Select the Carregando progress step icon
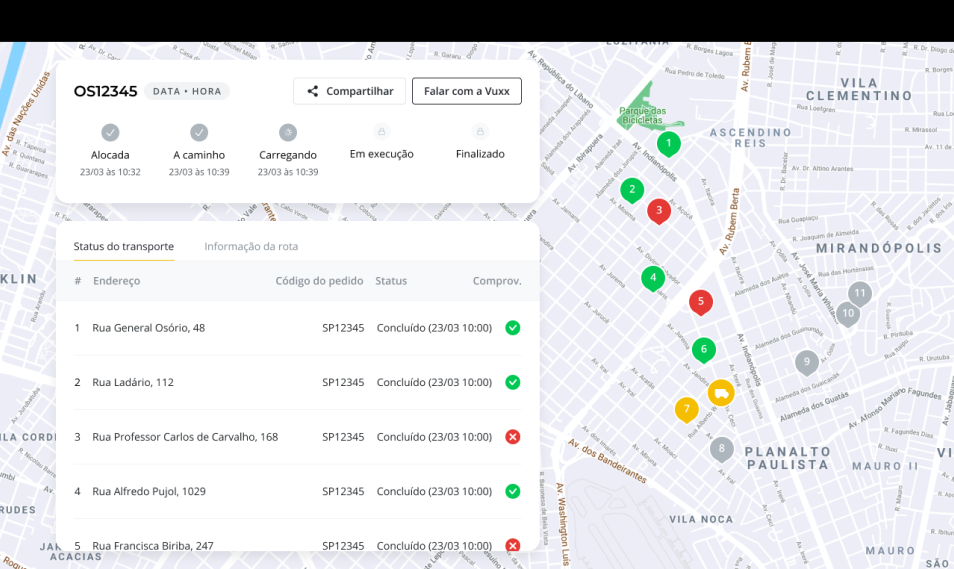The width and height of the screenshot is (954, 569). tap(288, 132)
